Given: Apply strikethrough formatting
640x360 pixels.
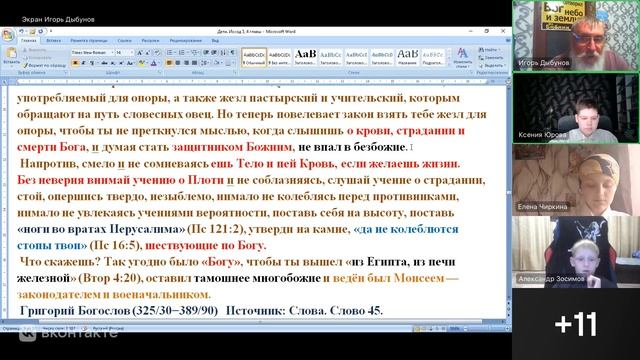Looking at the screenshot, I should click(x=104, y=63).
